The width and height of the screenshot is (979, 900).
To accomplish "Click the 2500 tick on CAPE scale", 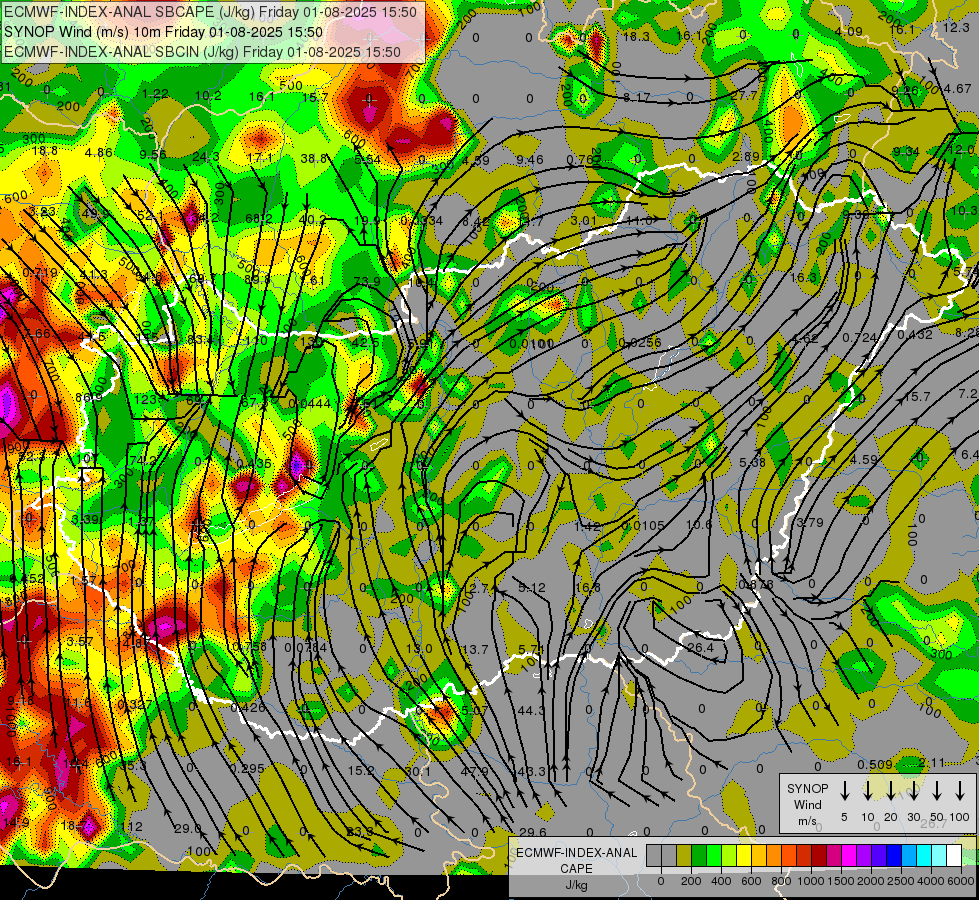I will [x=901, y=881].
